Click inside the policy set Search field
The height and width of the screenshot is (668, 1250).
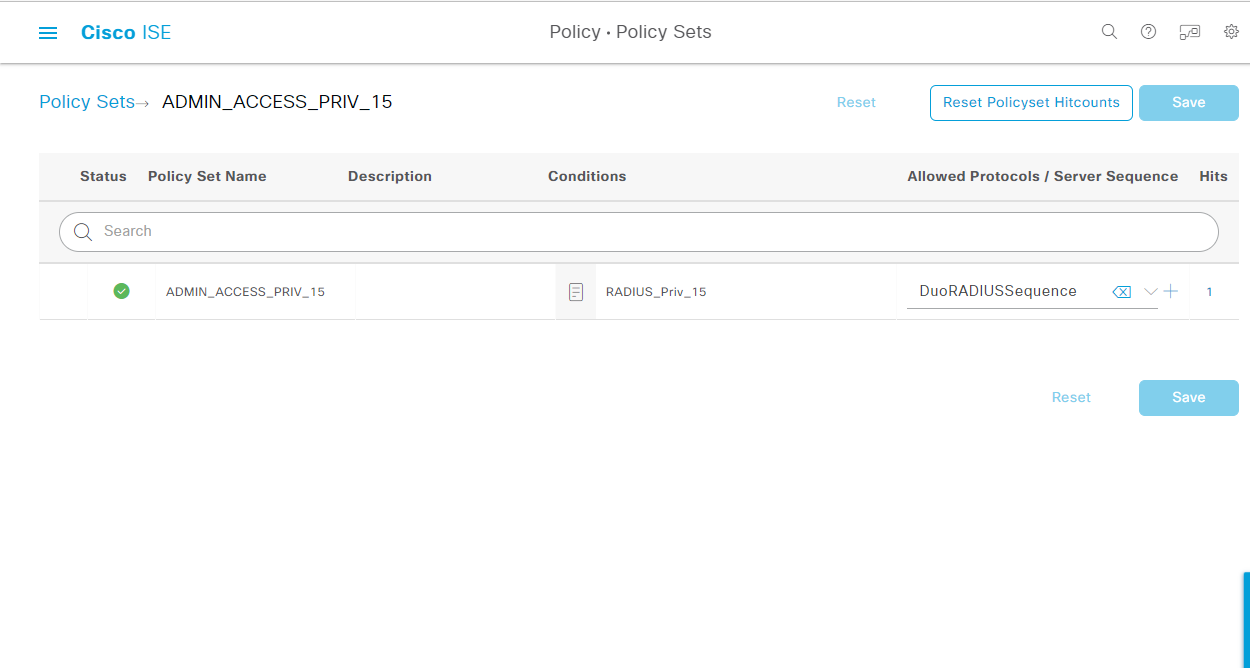pyautogui.click(x=400, y=231)
